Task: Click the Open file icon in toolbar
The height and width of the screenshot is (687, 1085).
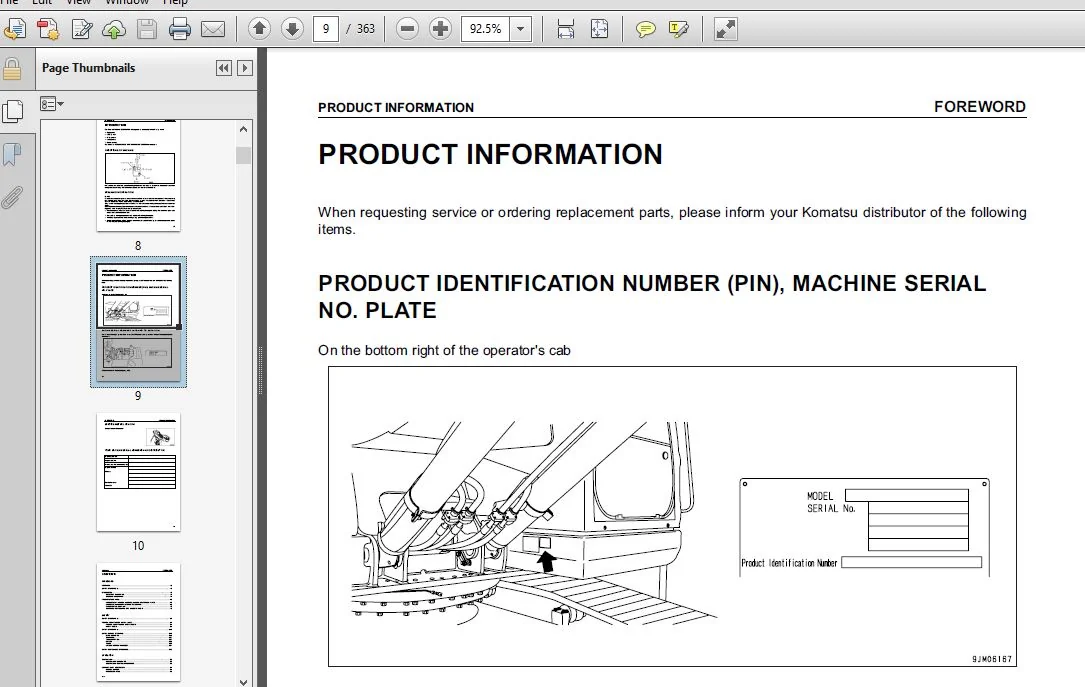Action: tap(15, 29)
